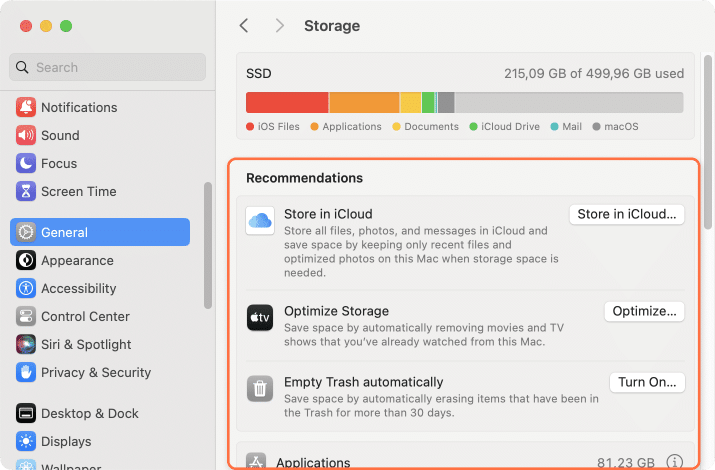
Task: Click the Displays sun icon
Action: (26, 441)
